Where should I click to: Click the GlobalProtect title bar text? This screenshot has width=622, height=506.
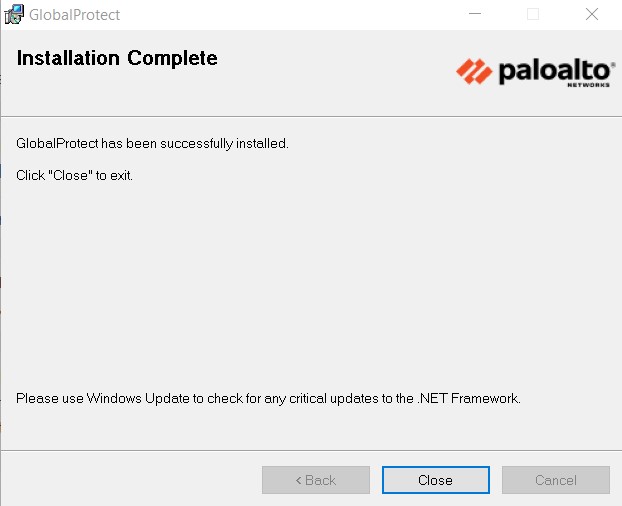click(75, 15)
